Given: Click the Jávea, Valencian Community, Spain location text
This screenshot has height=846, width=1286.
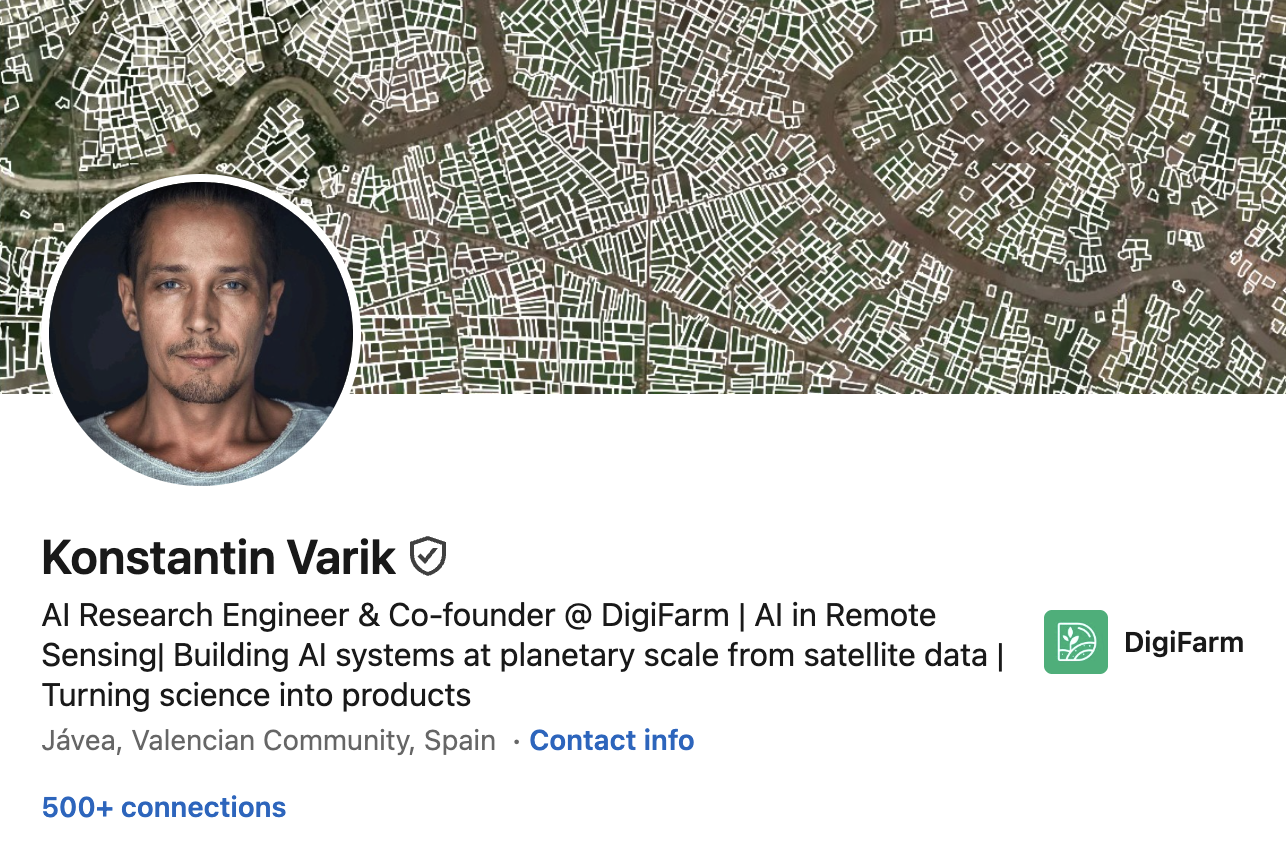Looking at the screenshot, I should (269, 740).
